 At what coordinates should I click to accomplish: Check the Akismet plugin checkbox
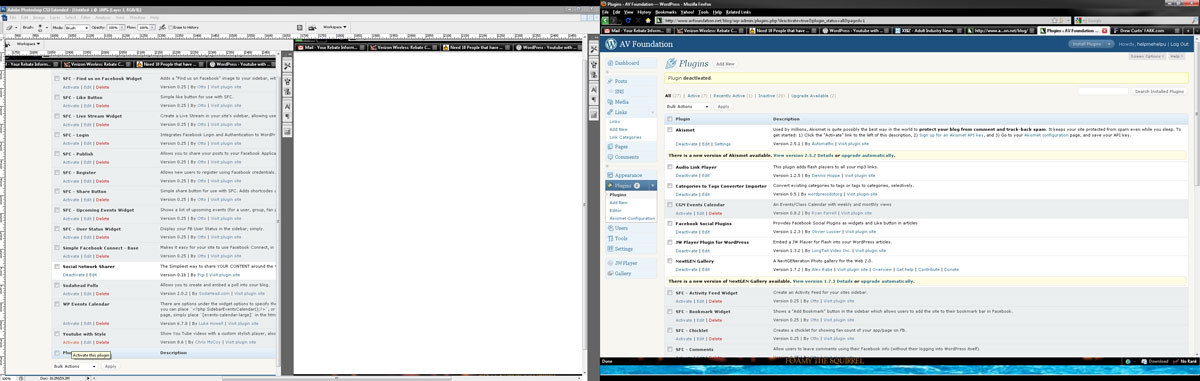click(670, 130)
